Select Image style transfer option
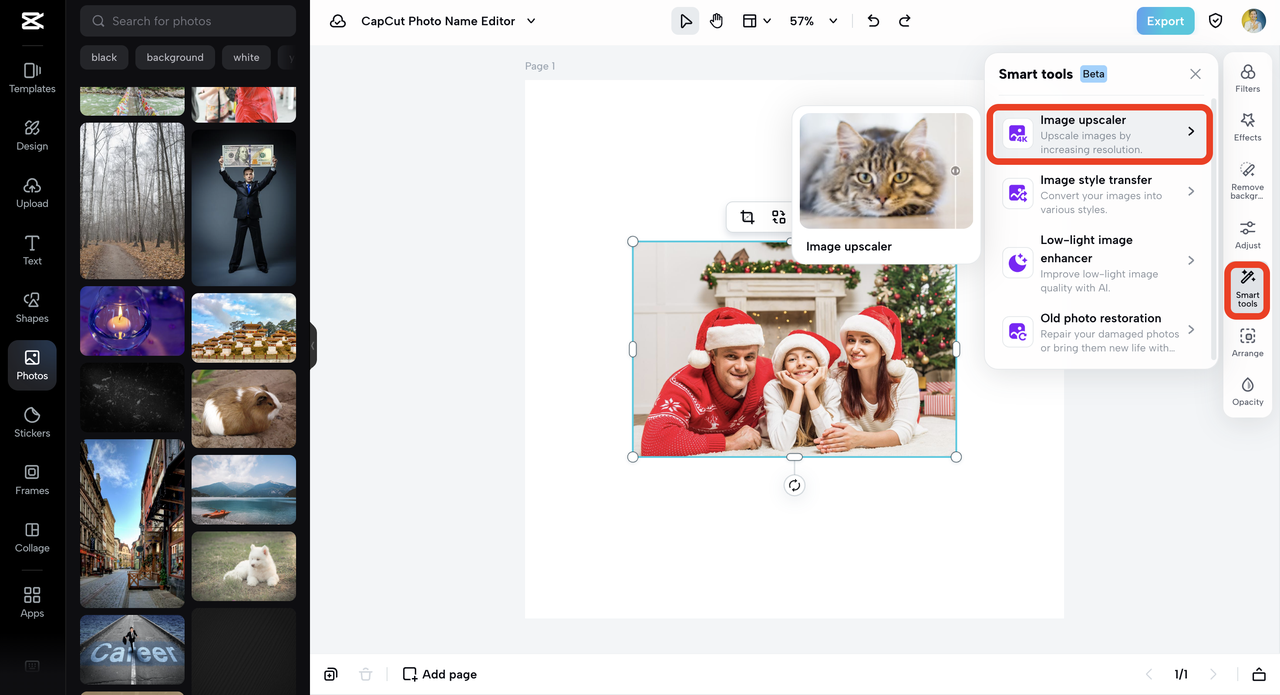This screenshot has width=1280, height=695. click(x=1100, y=194)
